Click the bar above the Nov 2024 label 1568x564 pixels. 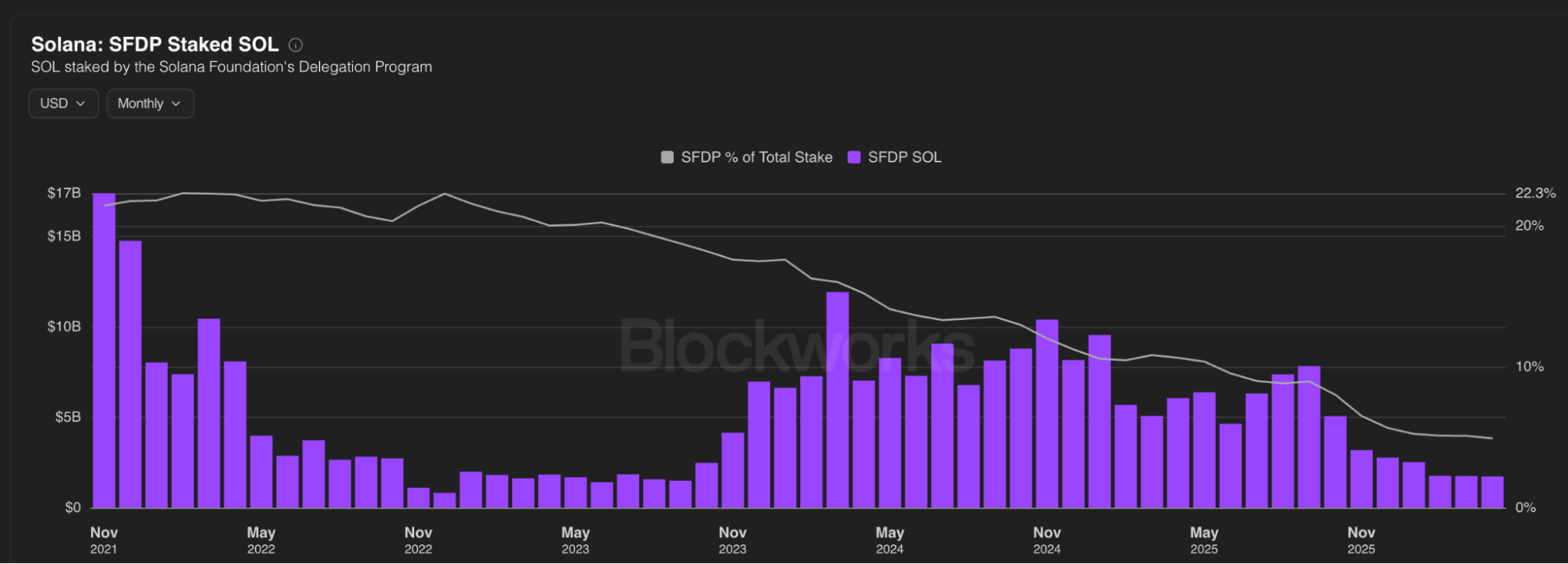pos(1047,414)
